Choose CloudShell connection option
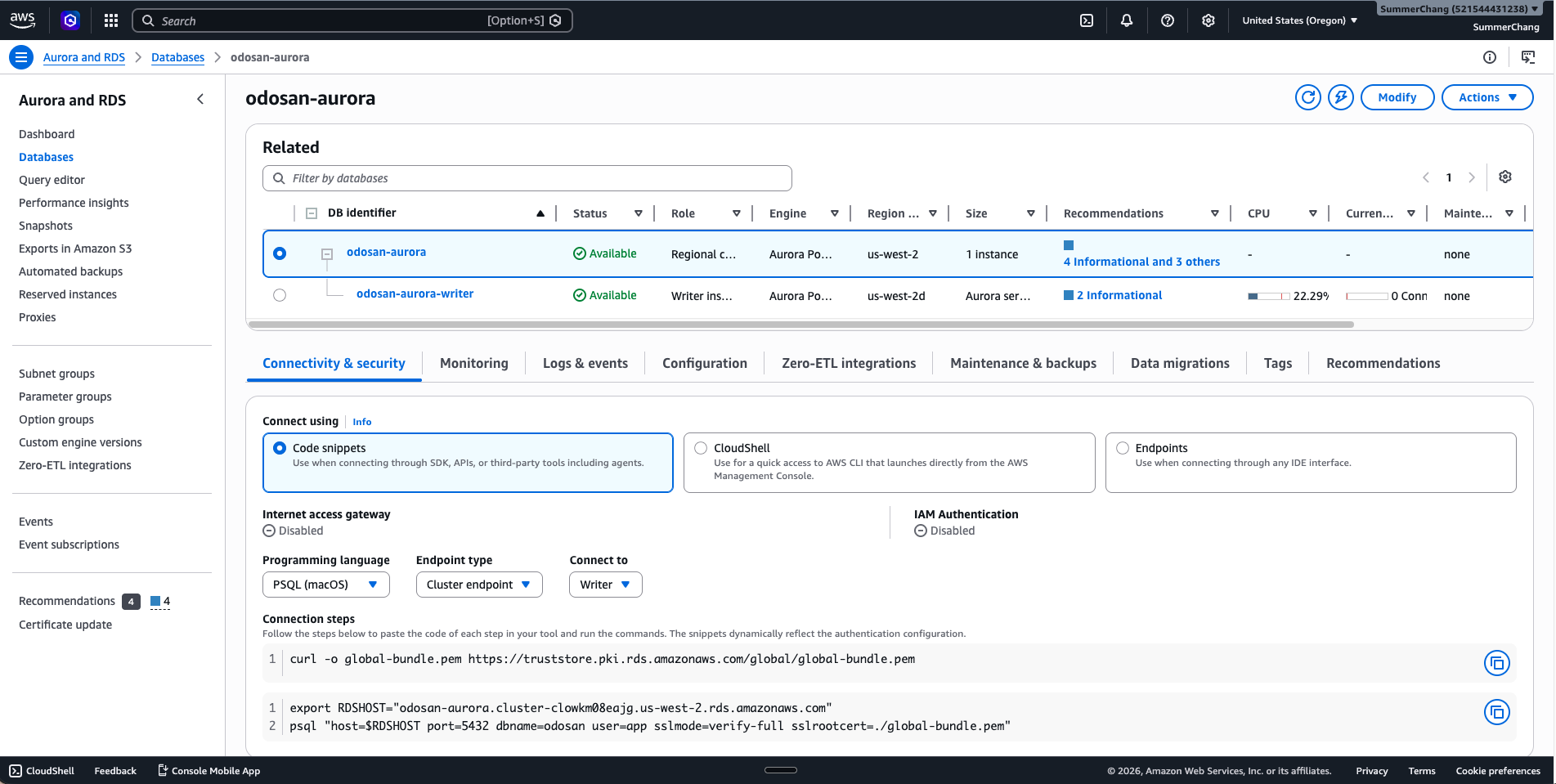This screenshot has height=784, width=1556. 889,463
